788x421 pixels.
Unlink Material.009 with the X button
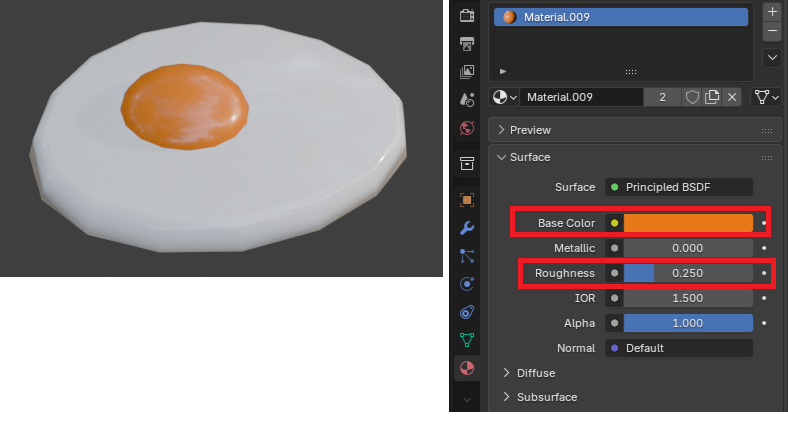coord(732,97)
